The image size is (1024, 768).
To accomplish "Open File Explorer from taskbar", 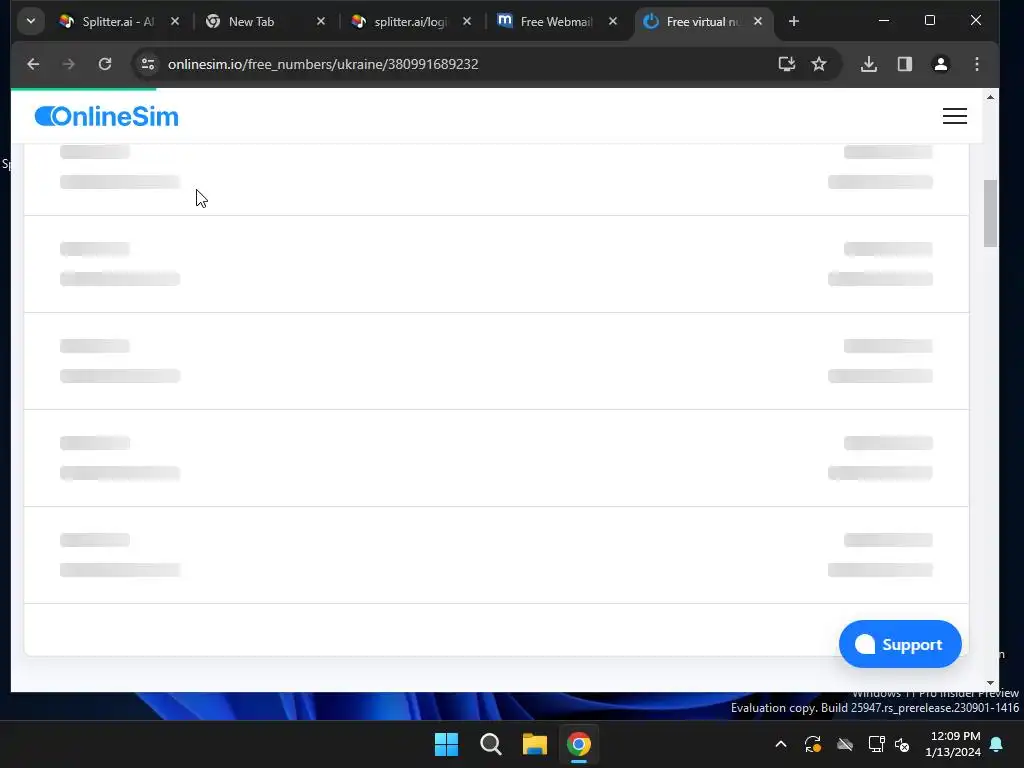I will point(534,744).
